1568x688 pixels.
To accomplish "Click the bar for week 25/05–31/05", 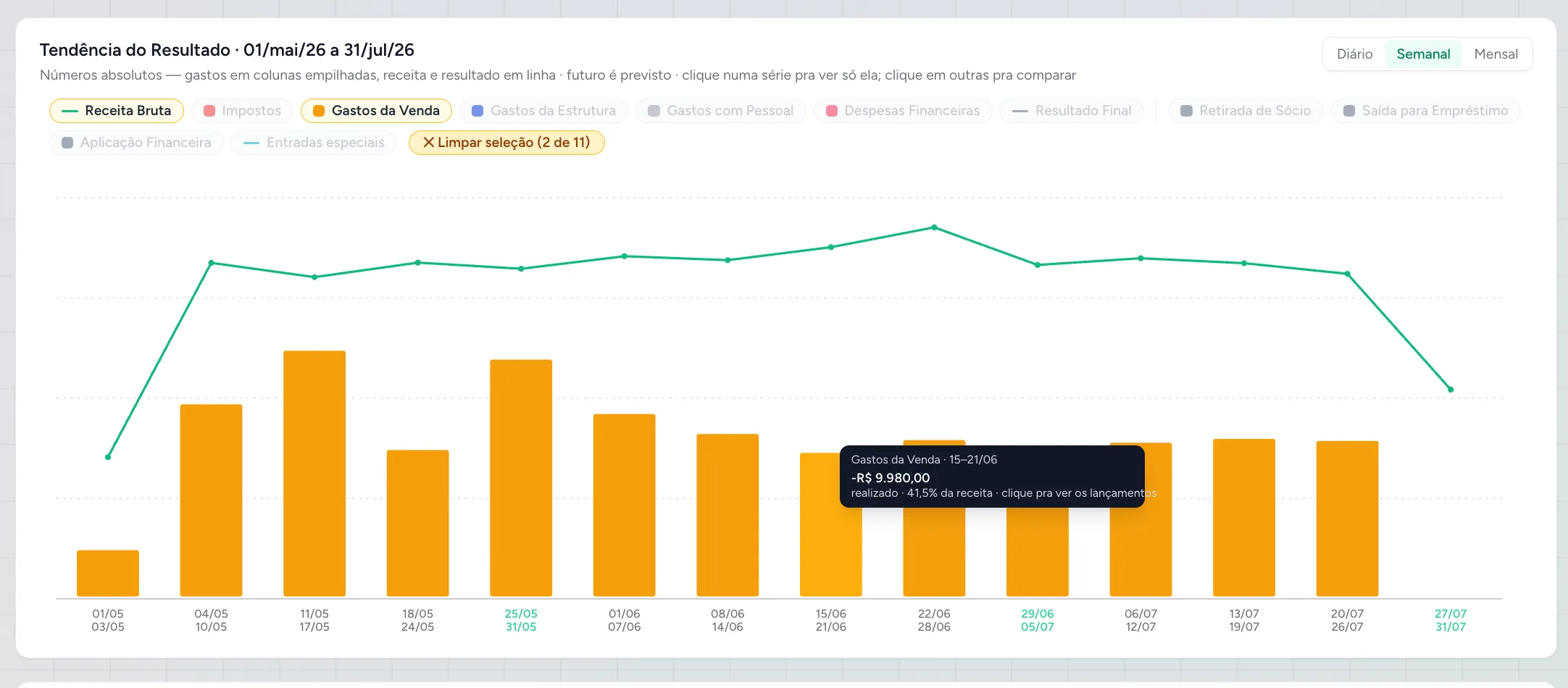I will coord(521,478).
